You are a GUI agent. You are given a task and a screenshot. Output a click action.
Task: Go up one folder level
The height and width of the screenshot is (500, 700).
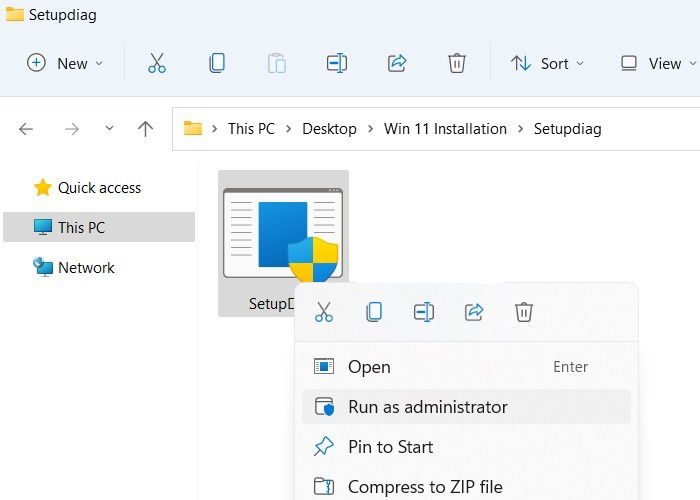(x=145, y=129)
